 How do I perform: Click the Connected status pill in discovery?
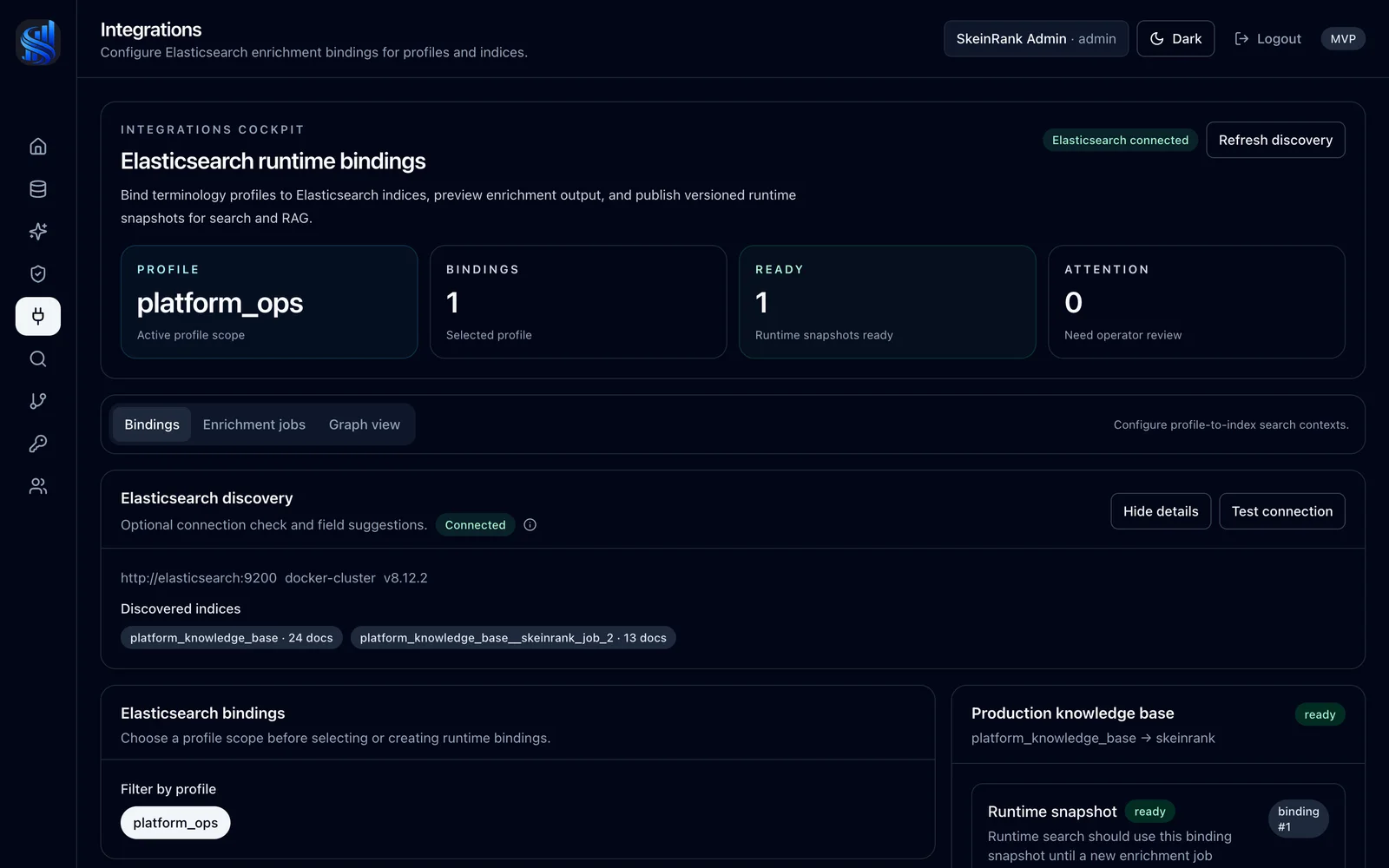pos(475,525)
